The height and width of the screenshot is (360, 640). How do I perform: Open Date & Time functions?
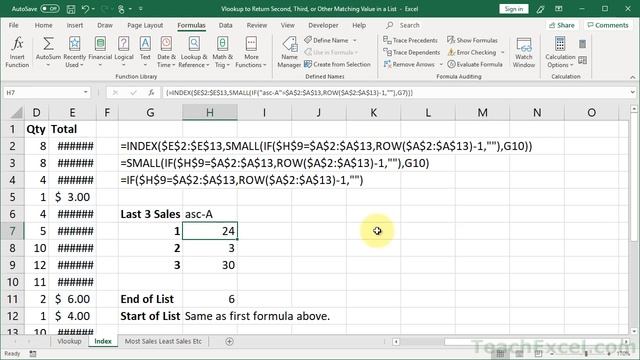pyautogui.click(x=166, y=52)
